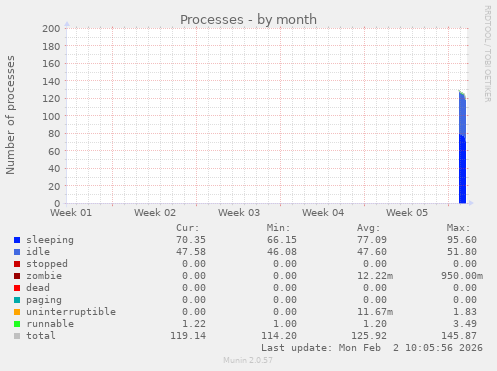Click the sleeping legend color swatch
The height and width of the screenshot is (371, 497).
coord(17,240)
